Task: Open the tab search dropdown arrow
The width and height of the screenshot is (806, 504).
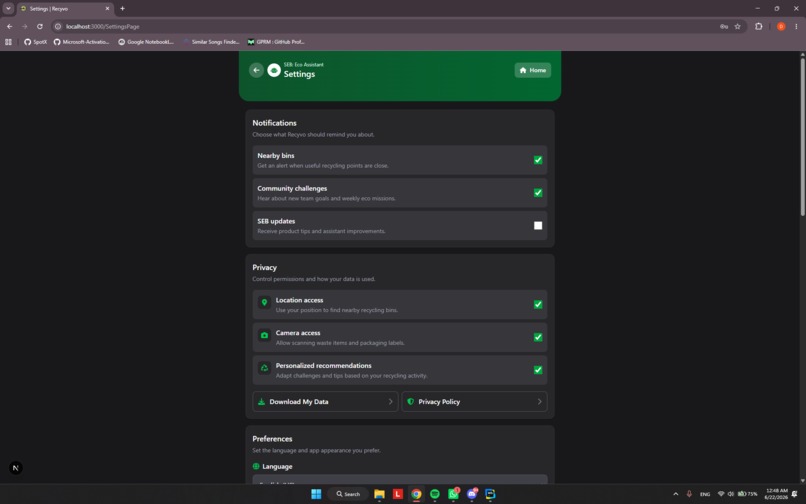Action: point(8,8)
